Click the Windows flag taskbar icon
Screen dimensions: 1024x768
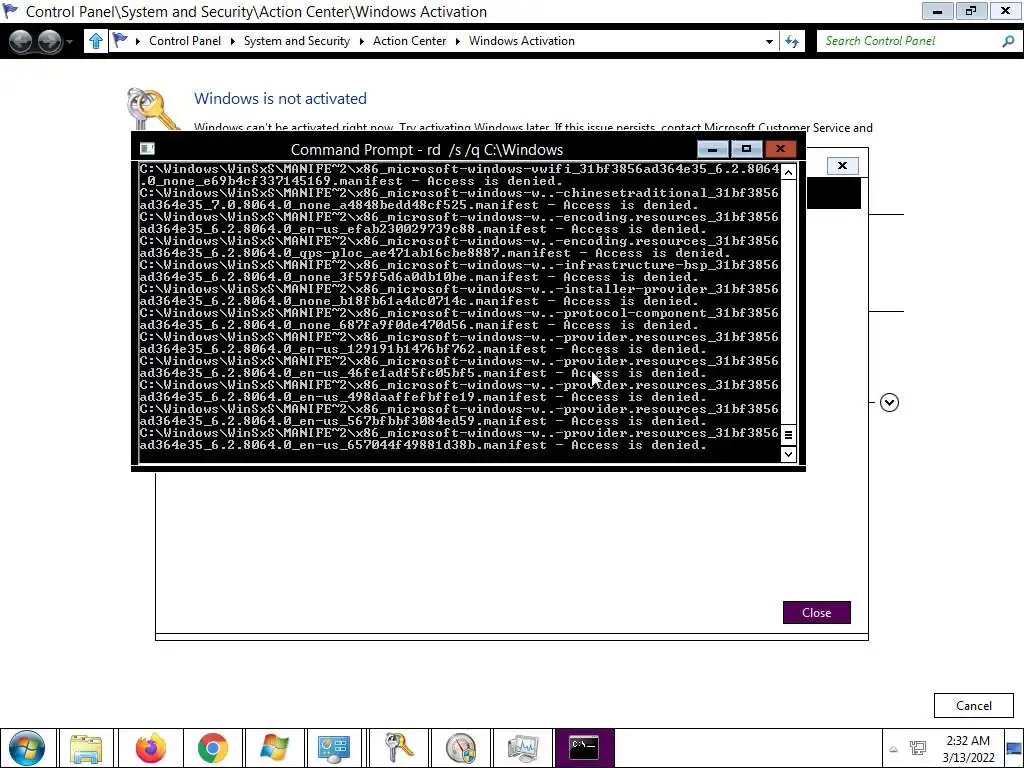coord(274,748)
